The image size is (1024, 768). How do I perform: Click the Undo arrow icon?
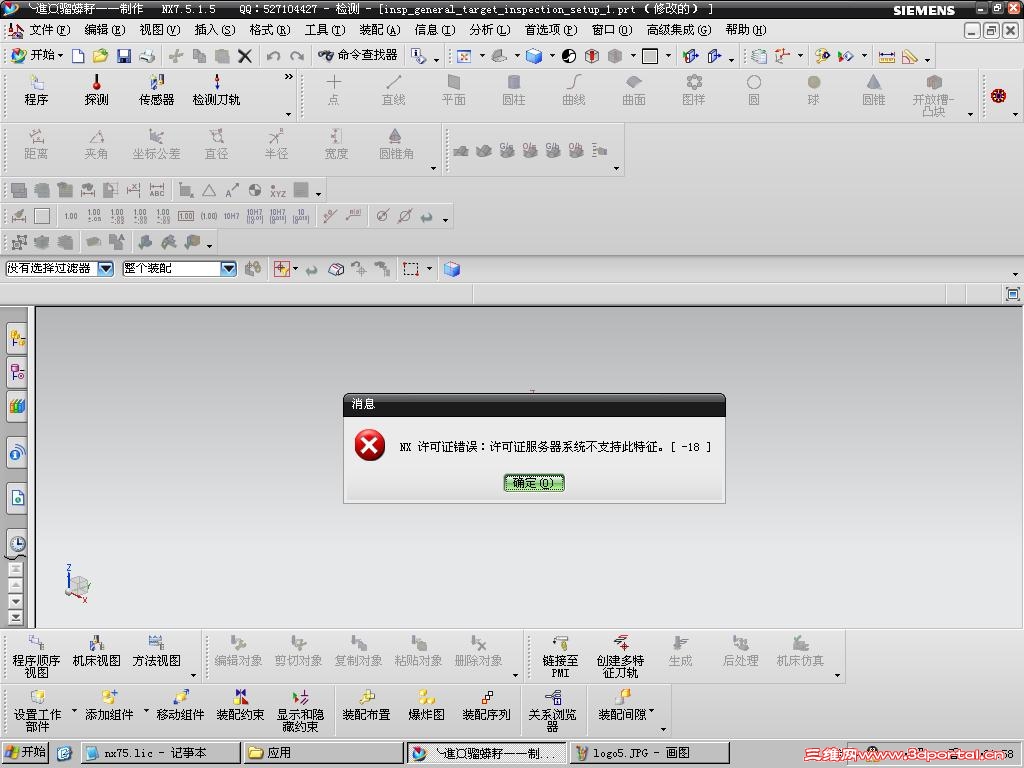[x=273, y=56]
